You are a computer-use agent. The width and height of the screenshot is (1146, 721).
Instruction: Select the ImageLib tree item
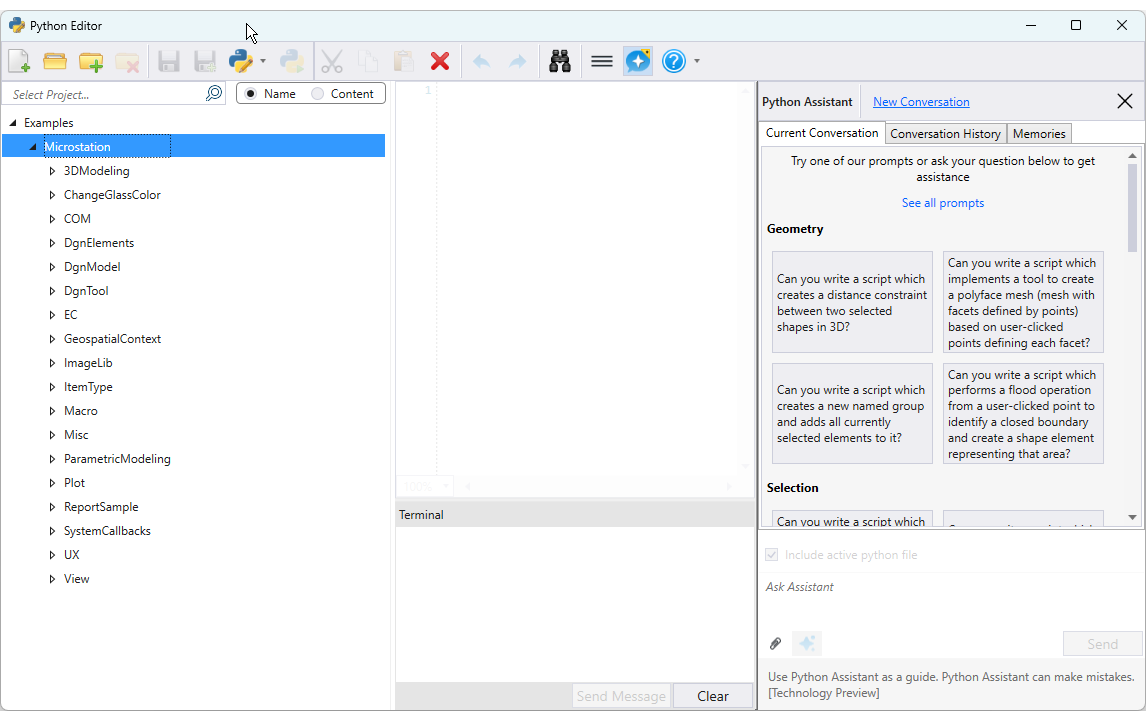click(x=88, y=363)
